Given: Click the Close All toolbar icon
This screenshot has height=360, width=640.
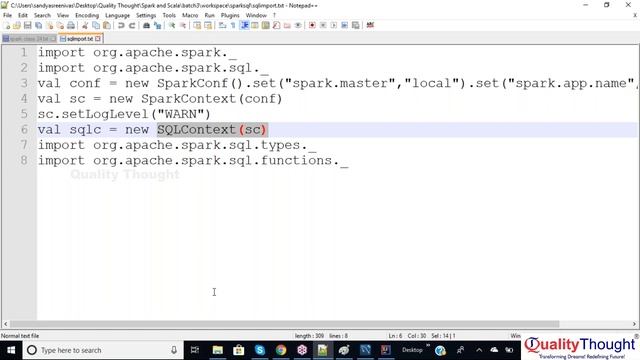Looking at the screenshot, I should point(60,25).
